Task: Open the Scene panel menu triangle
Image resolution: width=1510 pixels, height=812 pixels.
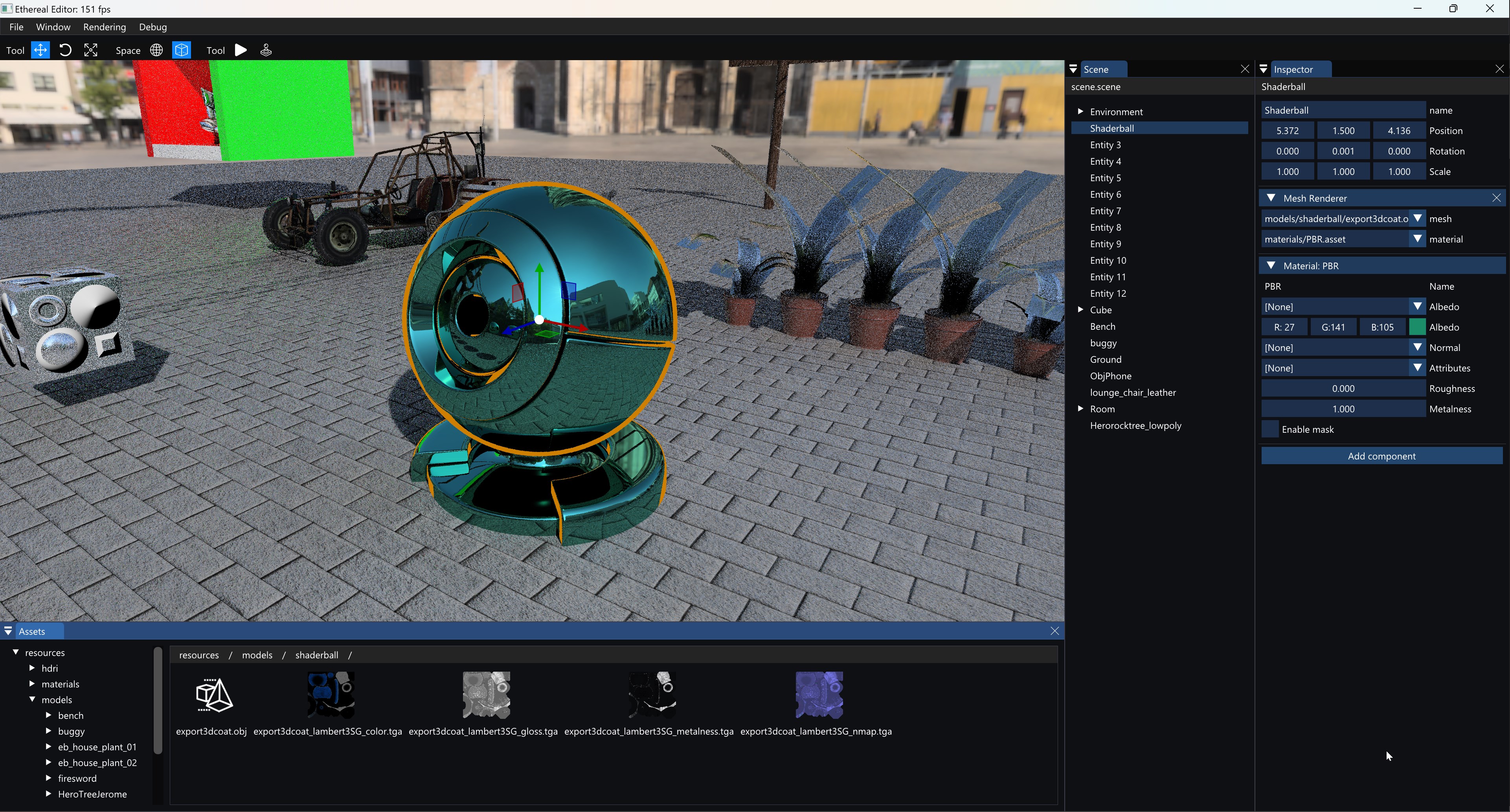Action: pos(1073,69)
